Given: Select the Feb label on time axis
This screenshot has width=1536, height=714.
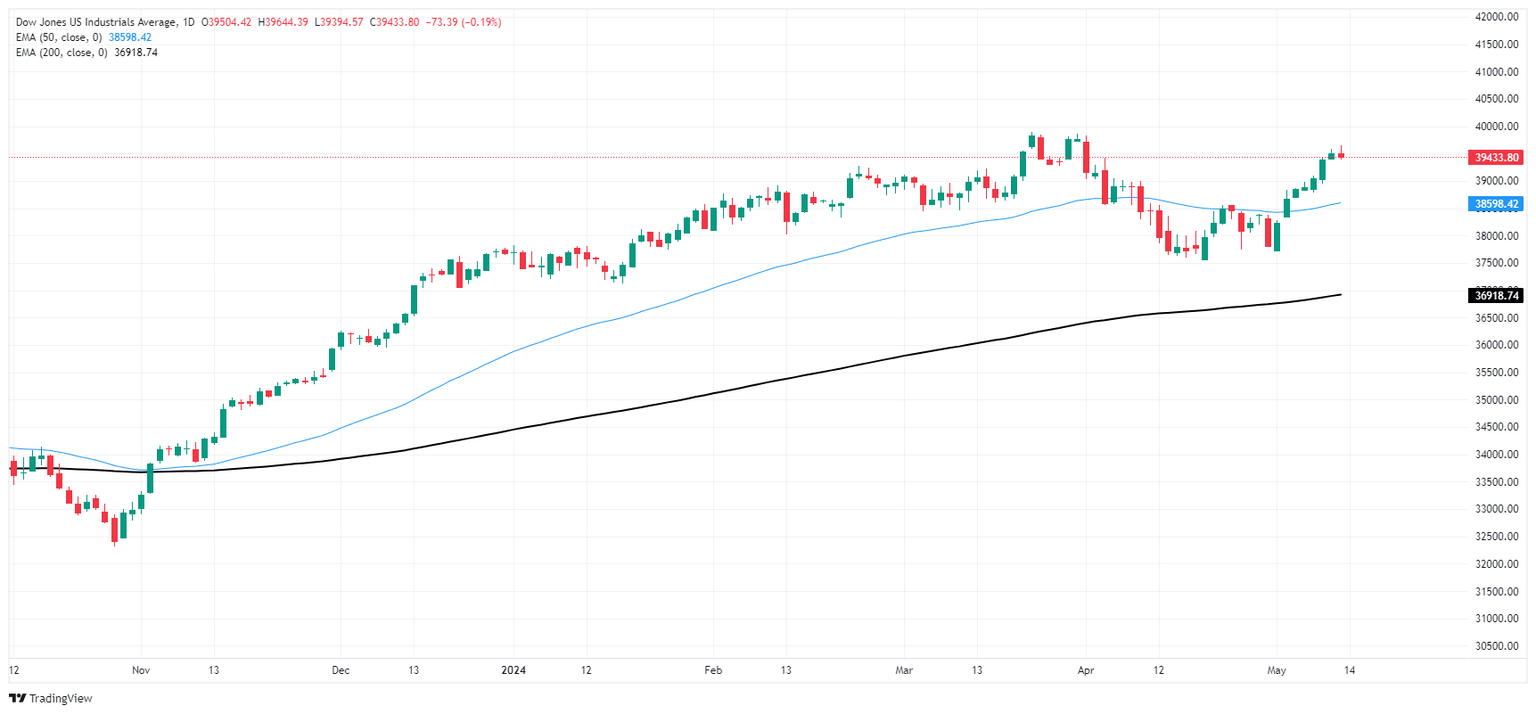Looking at the screenshot, I should tap(711, 669).
